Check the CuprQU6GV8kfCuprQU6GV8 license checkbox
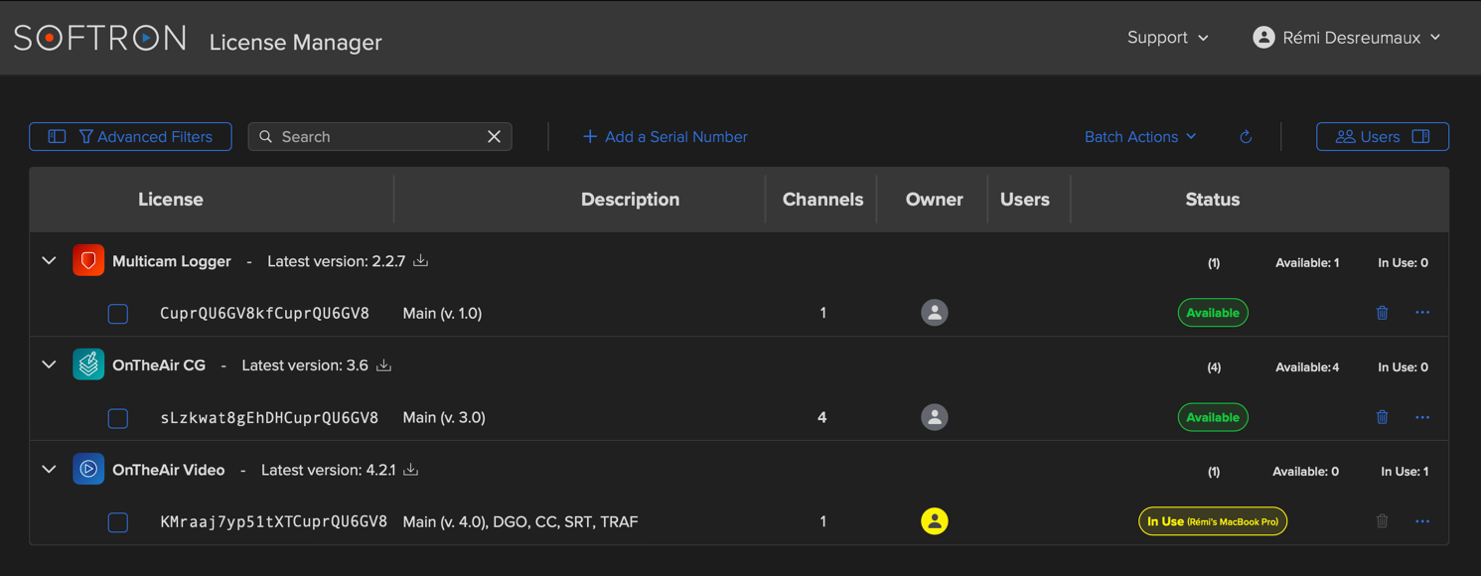Viewport: 1481px width, 576px height. (x=118, y=314)
